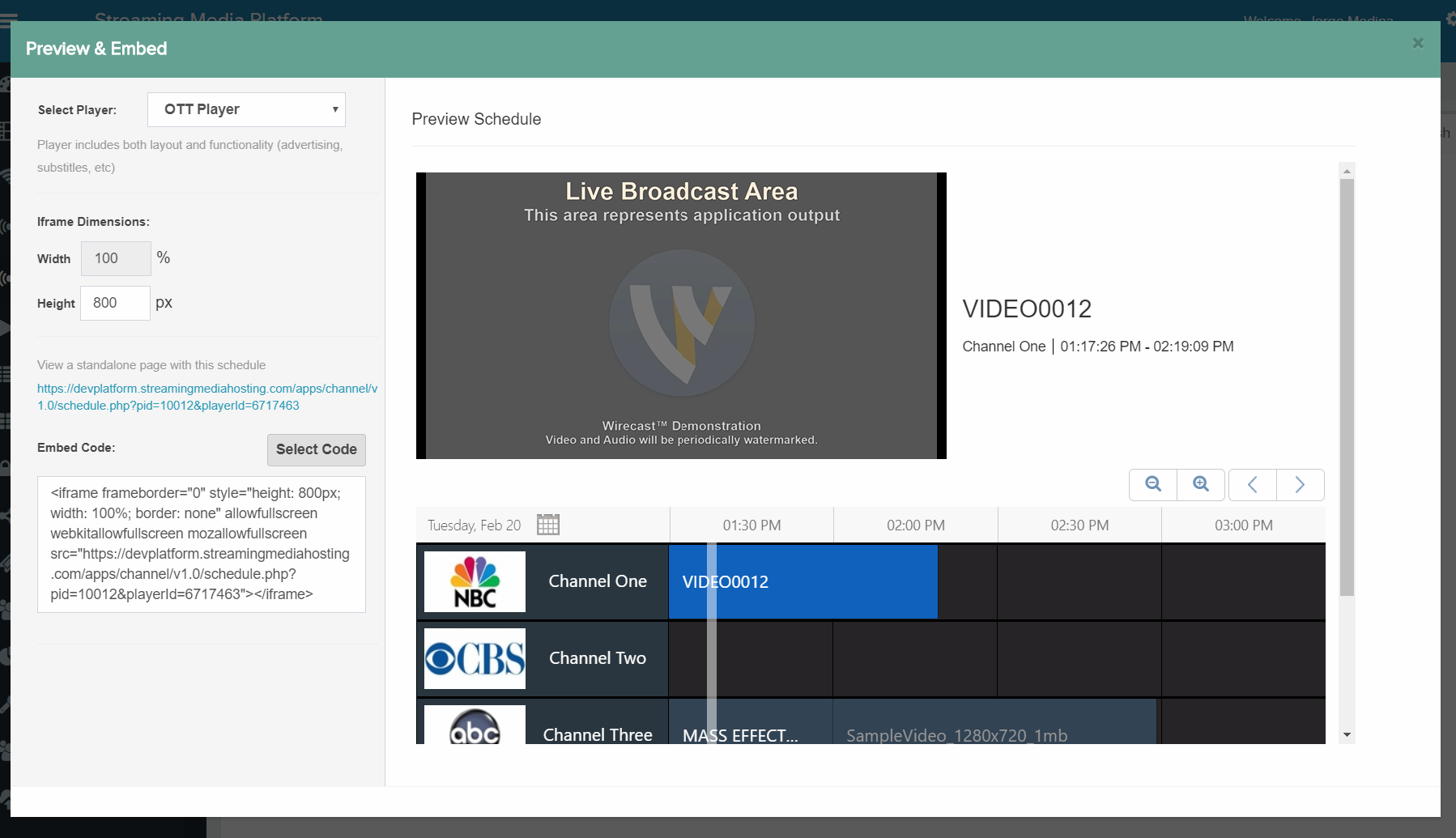The height and width of the screenshot is (838, 1456).
Task: Click the Select Code button
Action: (316, 449)
